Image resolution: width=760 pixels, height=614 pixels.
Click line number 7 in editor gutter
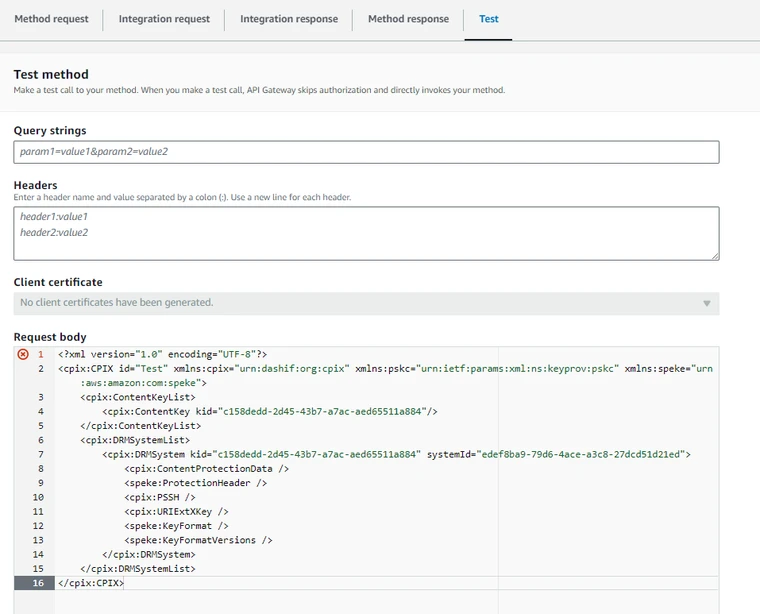point(40,454)
